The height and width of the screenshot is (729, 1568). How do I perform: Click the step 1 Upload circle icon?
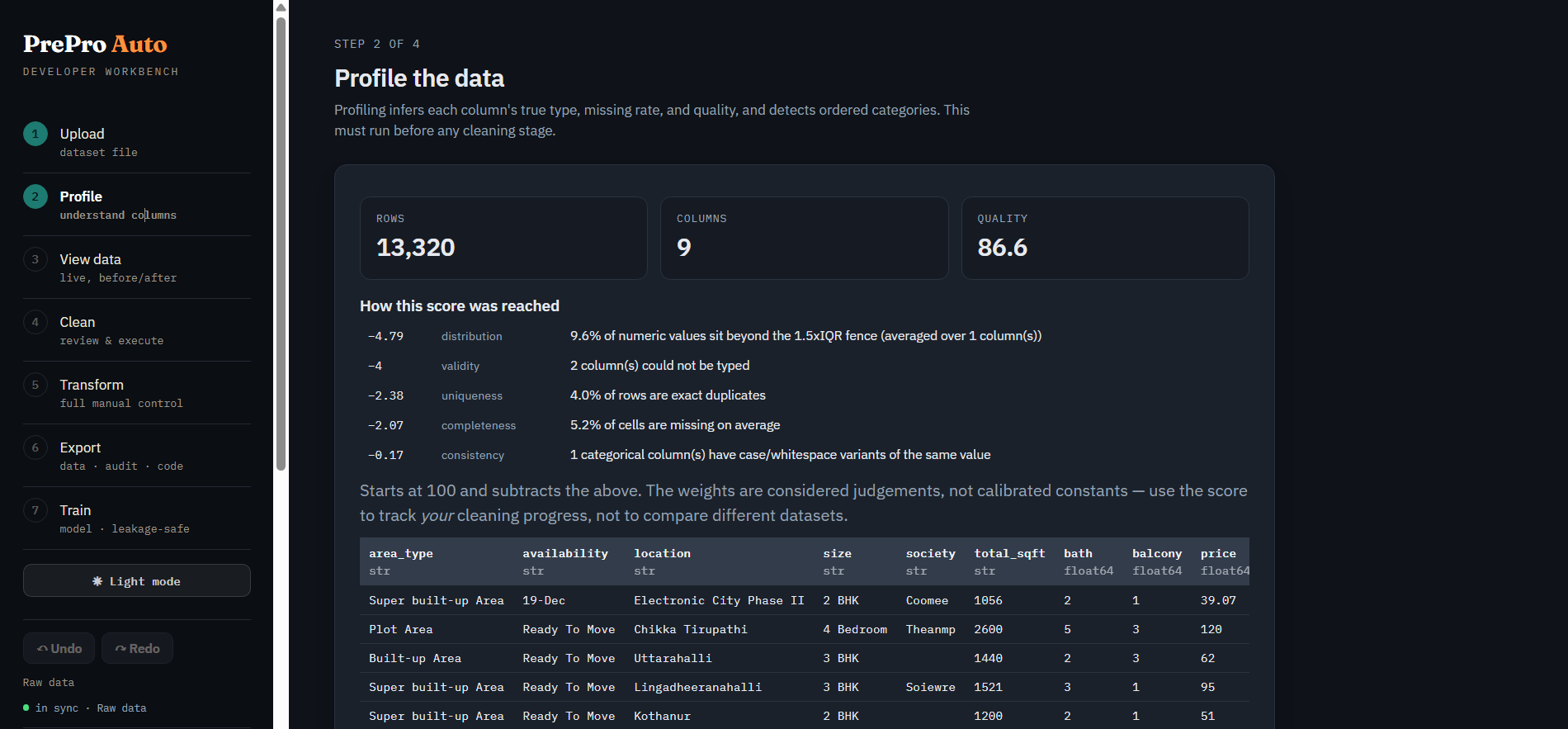pos(35,134)
